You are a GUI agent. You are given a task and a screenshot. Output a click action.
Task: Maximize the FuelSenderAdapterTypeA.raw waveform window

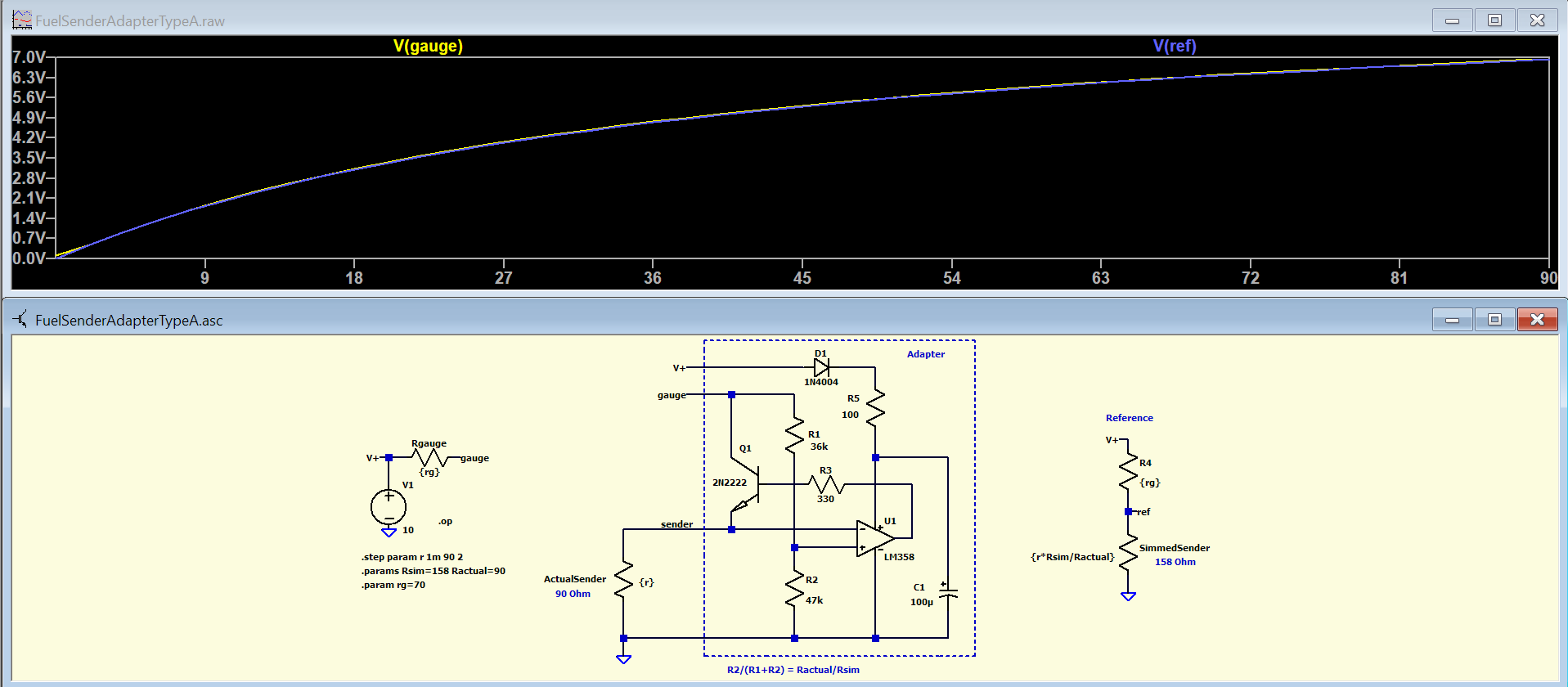click(x=1494, y=20)
